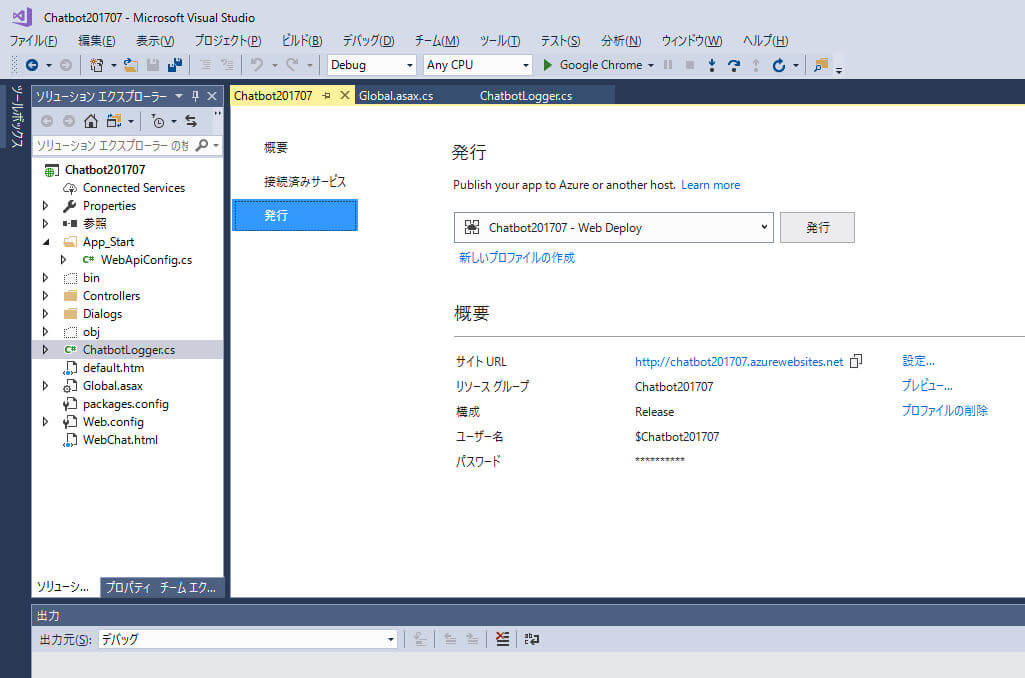Viewport: 1025px width, 678px height.
Task: Switch to the ChatbotLogger.cs tab
Action: click(526, 95)
